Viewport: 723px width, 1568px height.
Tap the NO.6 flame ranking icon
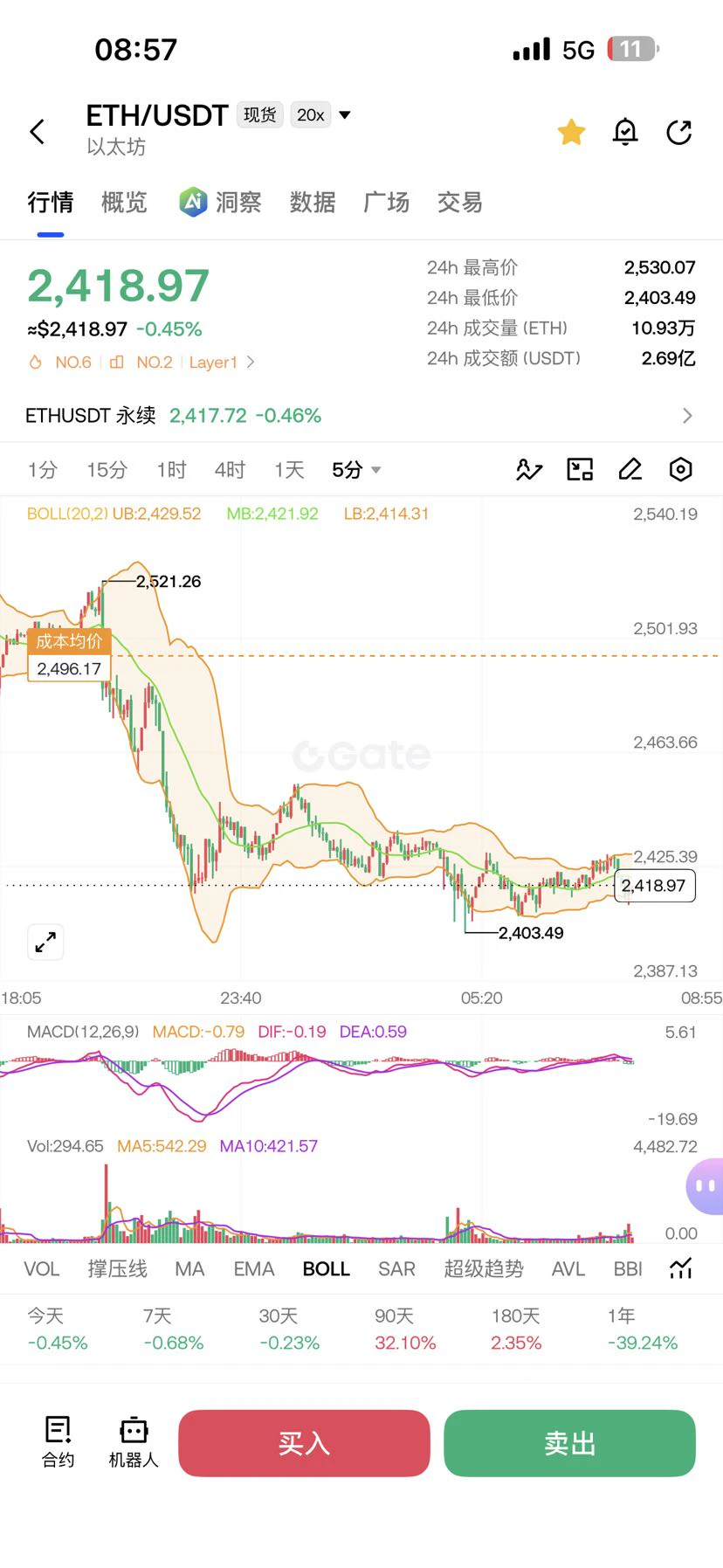tap(36, 363)
